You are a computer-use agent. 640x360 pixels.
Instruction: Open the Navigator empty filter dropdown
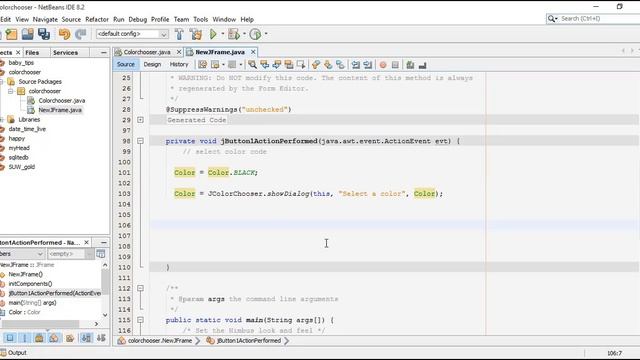click(x=89, y=254)
